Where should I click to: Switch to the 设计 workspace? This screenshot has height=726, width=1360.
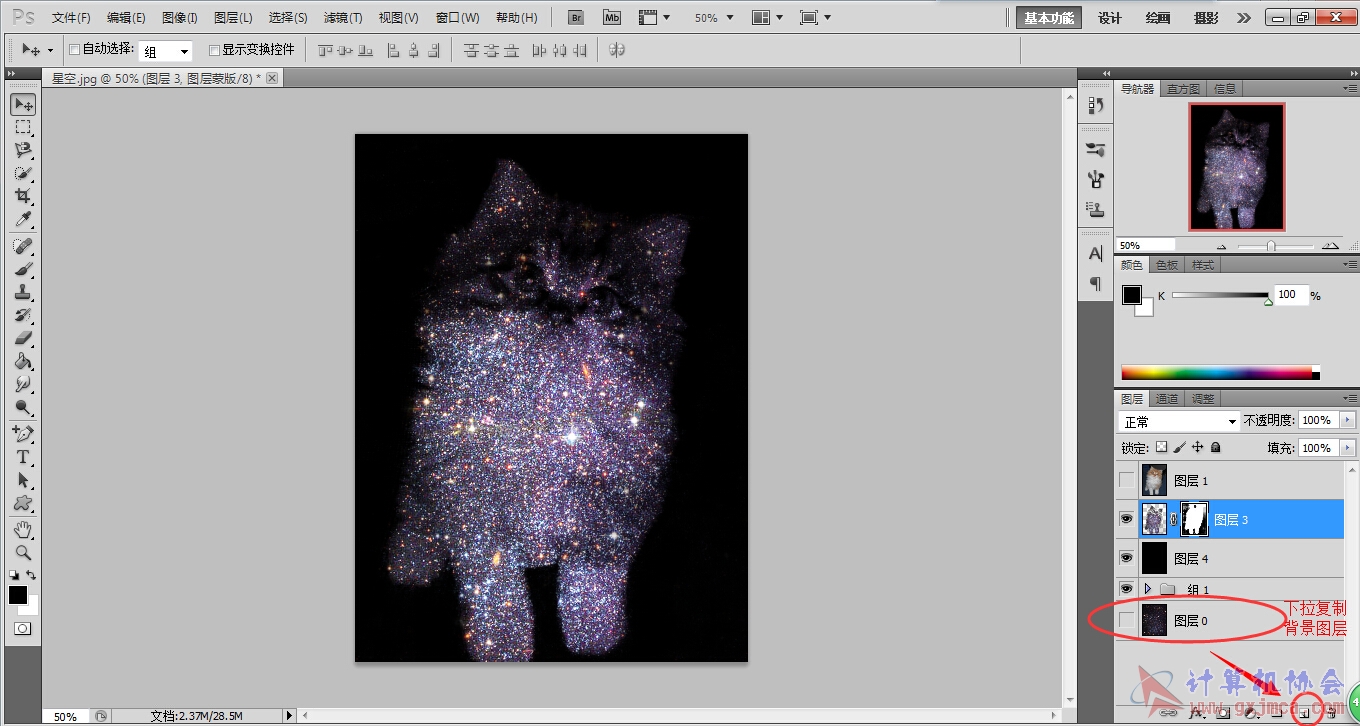pyautogui.click(x=1110, y=18)
